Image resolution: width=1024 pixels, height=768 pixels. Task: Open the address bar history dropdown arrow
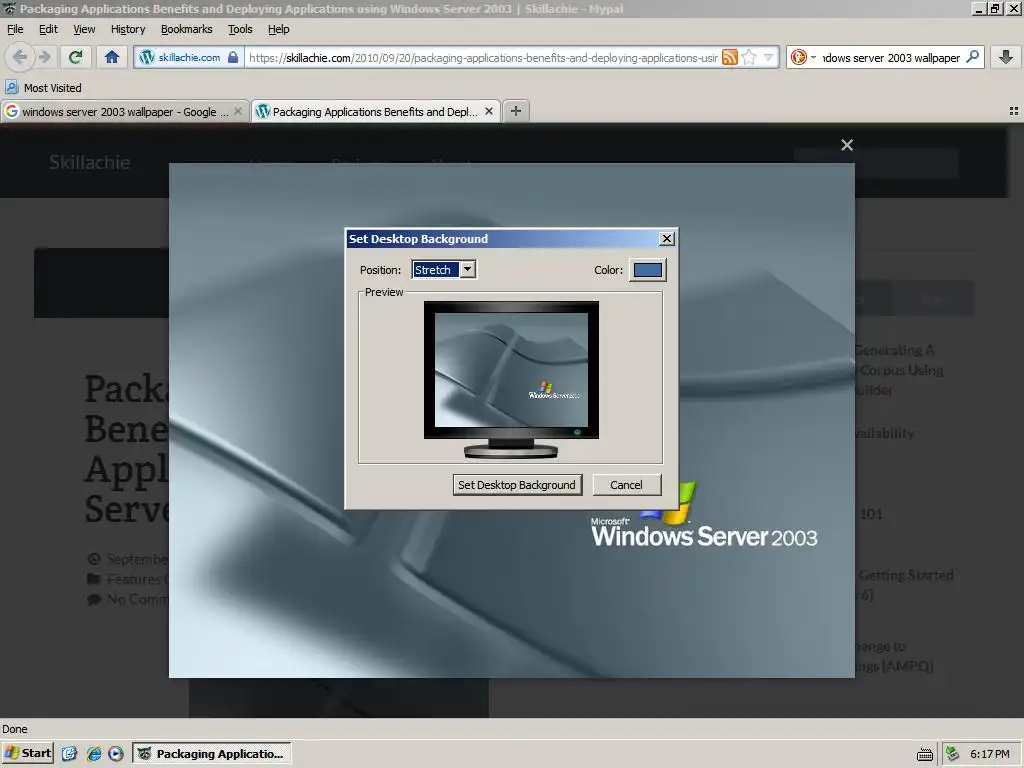click(769, 57)
